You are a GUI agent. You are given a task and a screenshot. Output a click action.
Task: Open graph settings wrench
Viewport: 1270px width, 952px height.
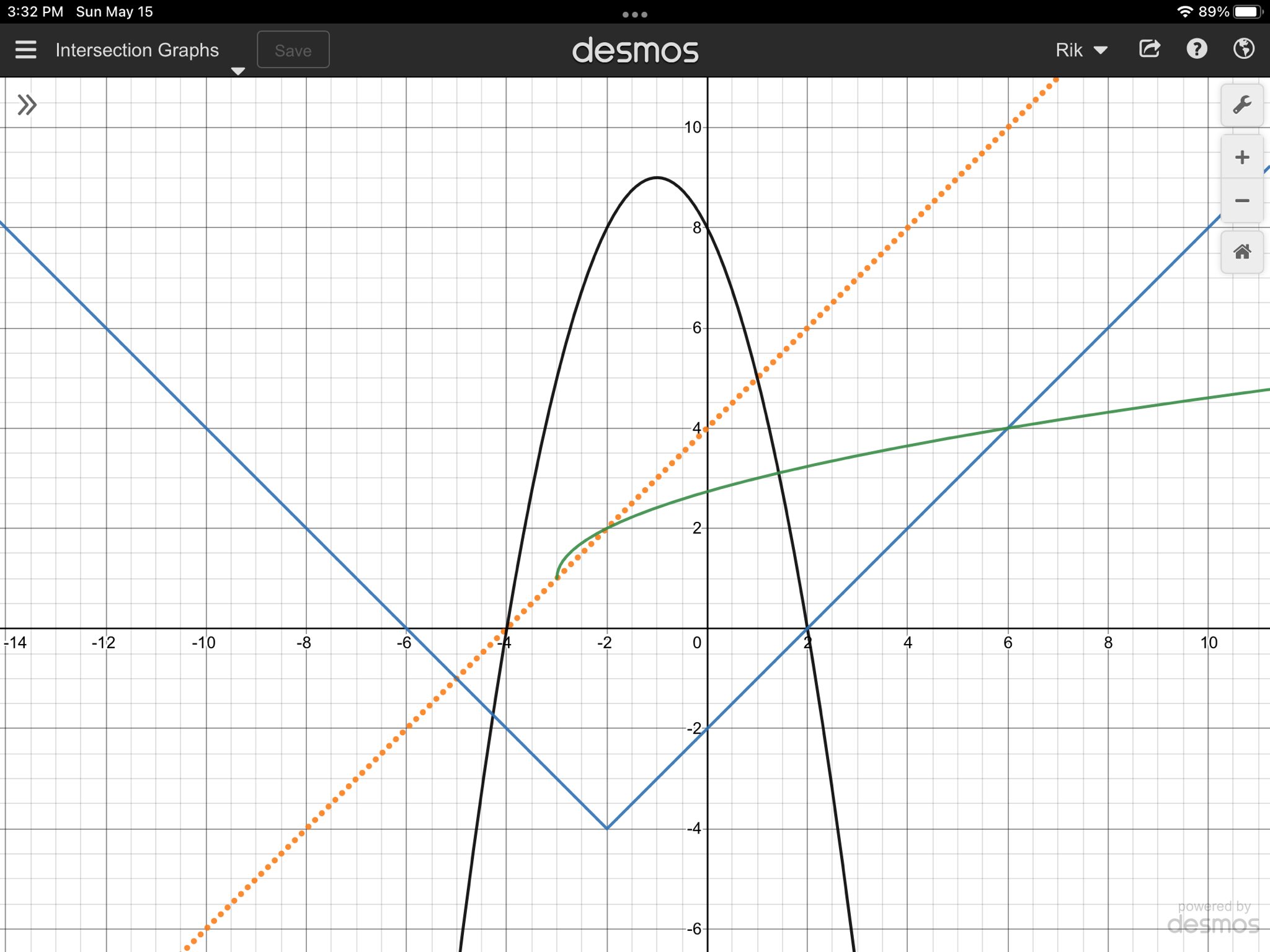tap(1241, 105)
